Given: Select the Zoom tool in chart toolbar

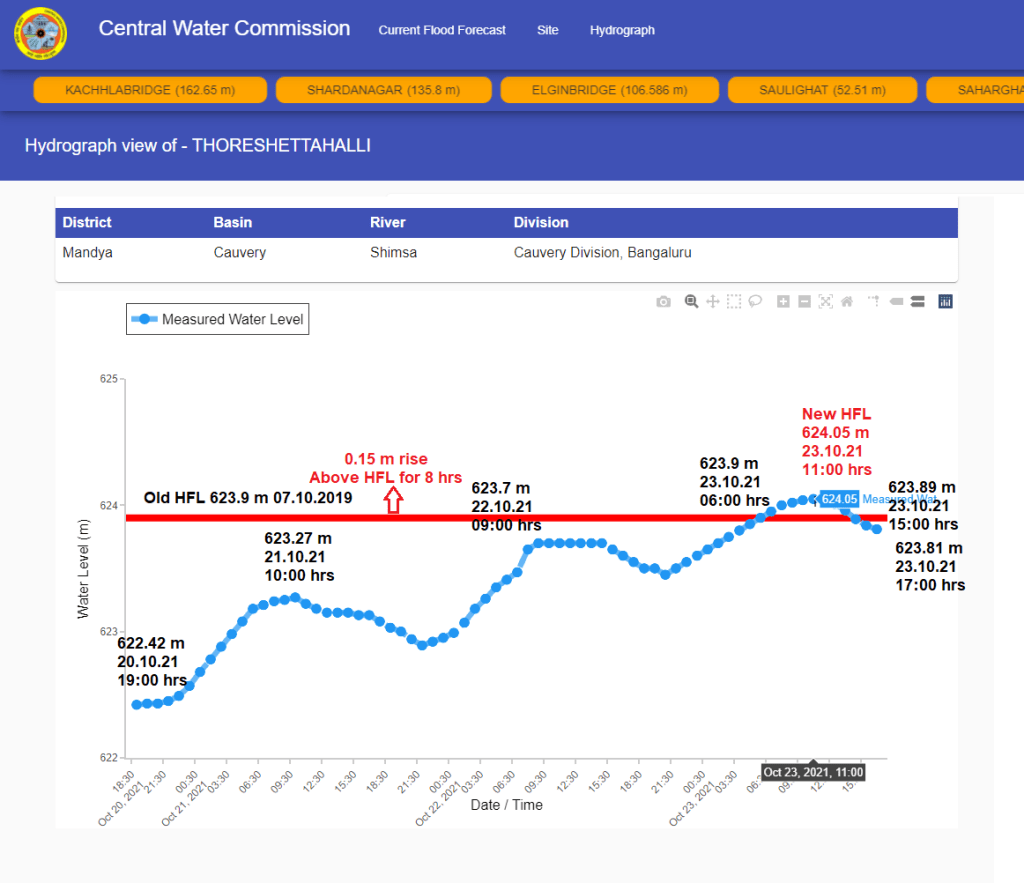Looking at the screenshot, I should (x=691, y=301).
